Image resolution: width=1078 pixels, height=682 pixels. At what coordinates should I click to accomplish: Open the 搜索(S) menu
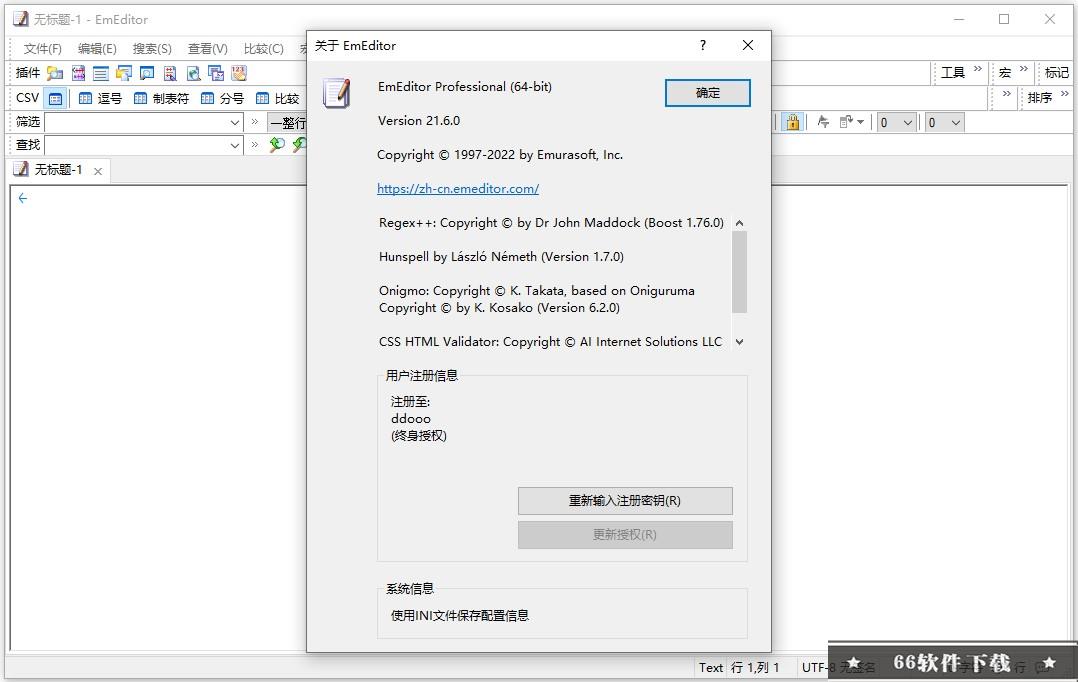pos(152,48)
